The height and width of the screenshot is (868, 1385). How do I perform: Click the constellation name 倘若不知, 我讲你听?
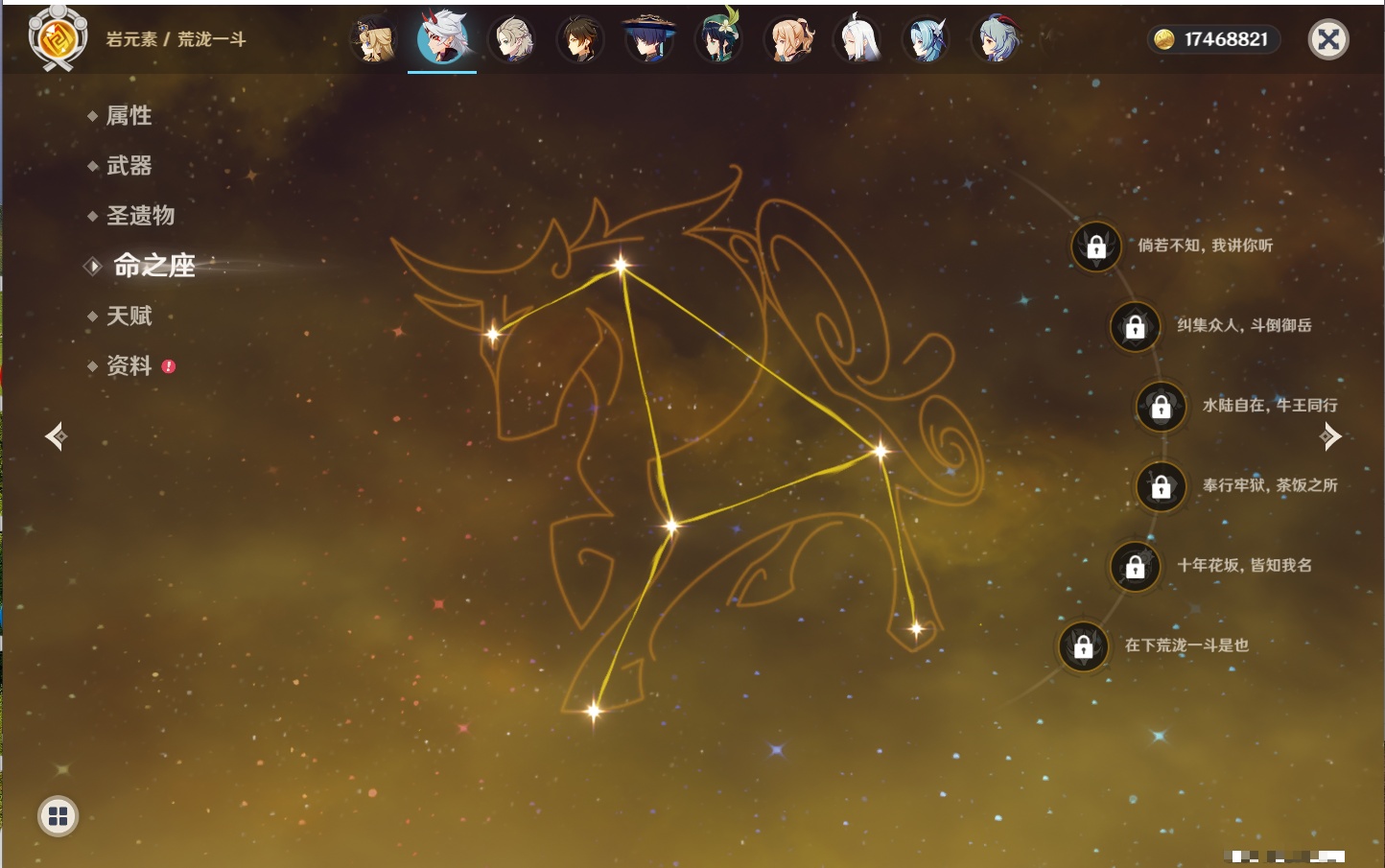click(x=1206, y=246)
